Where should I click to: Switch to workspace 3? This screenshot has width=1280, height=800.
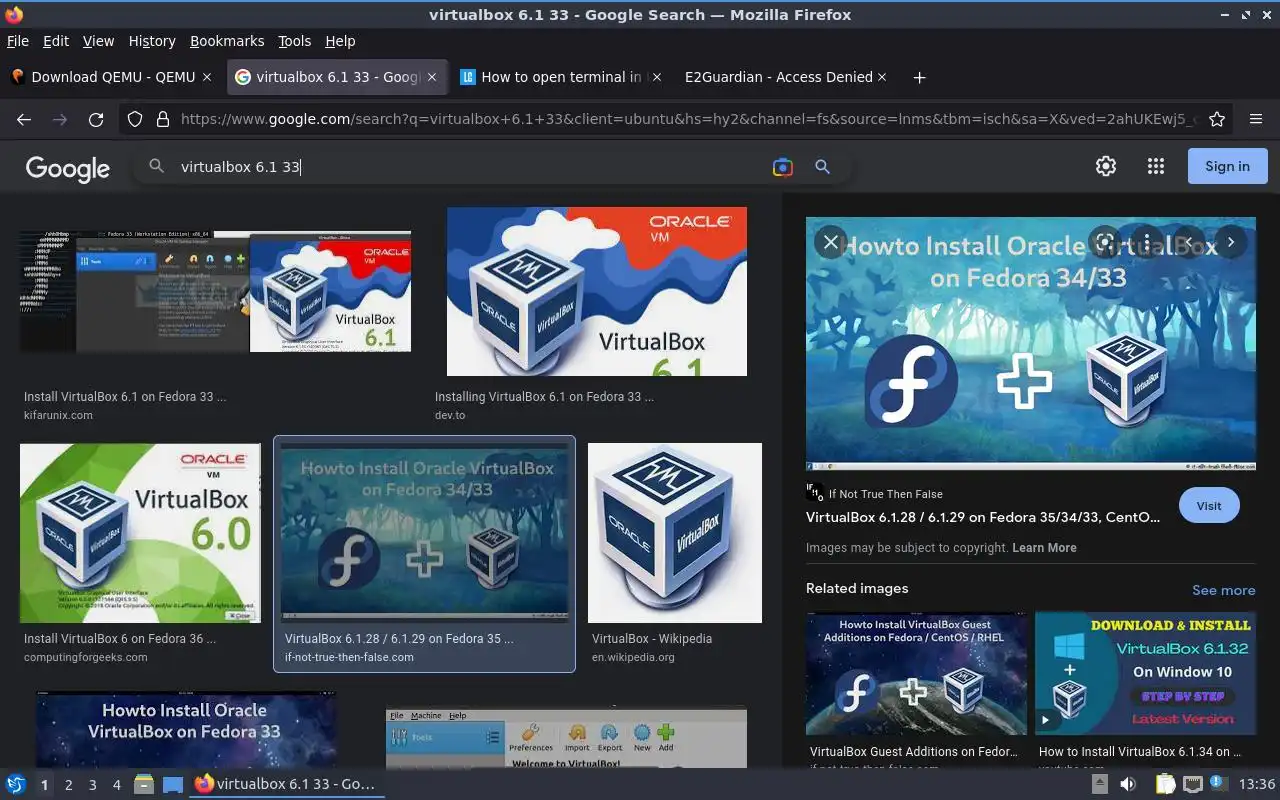(x=92, y=785)
